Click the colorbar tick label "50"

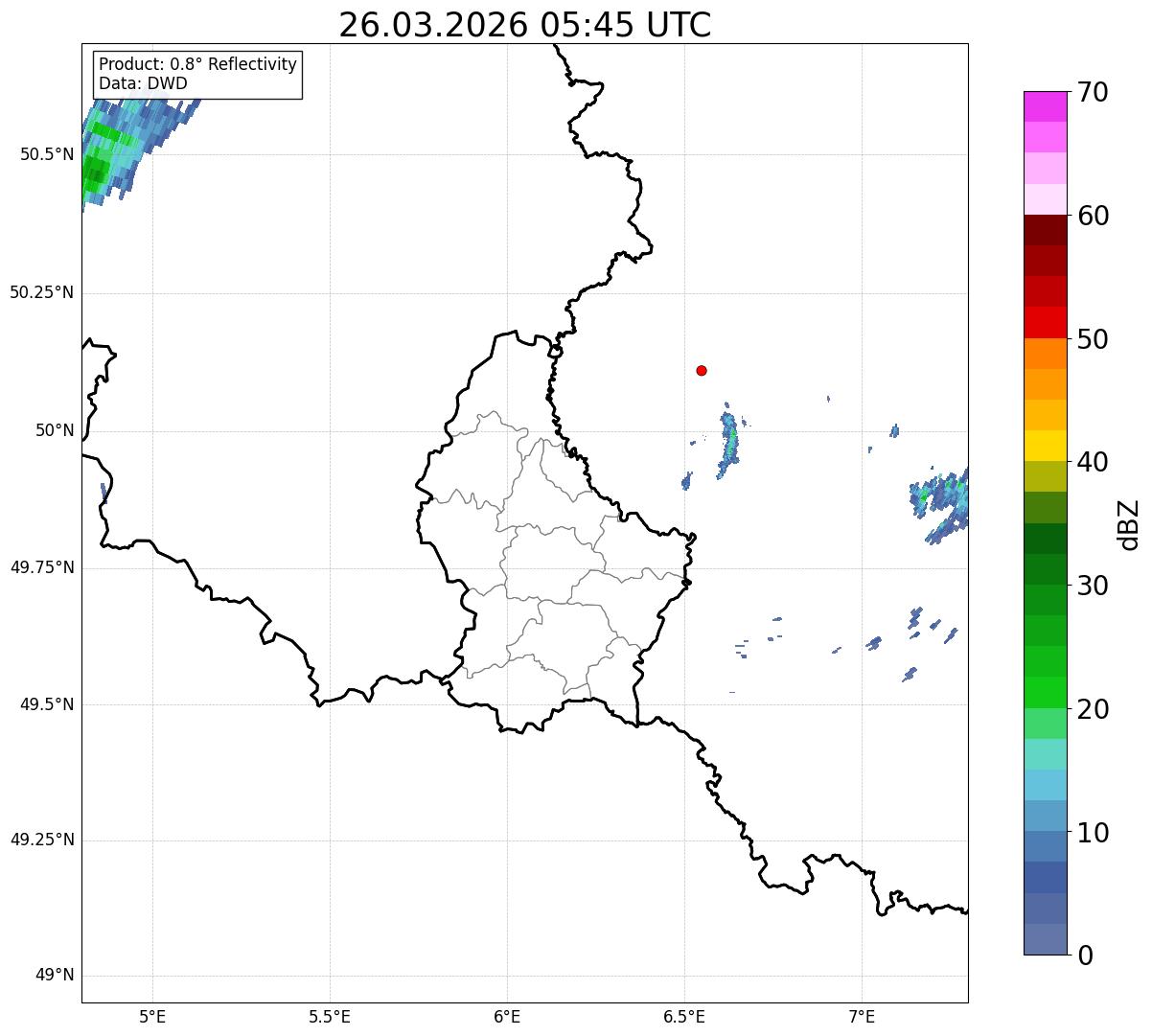(1093, 339)
